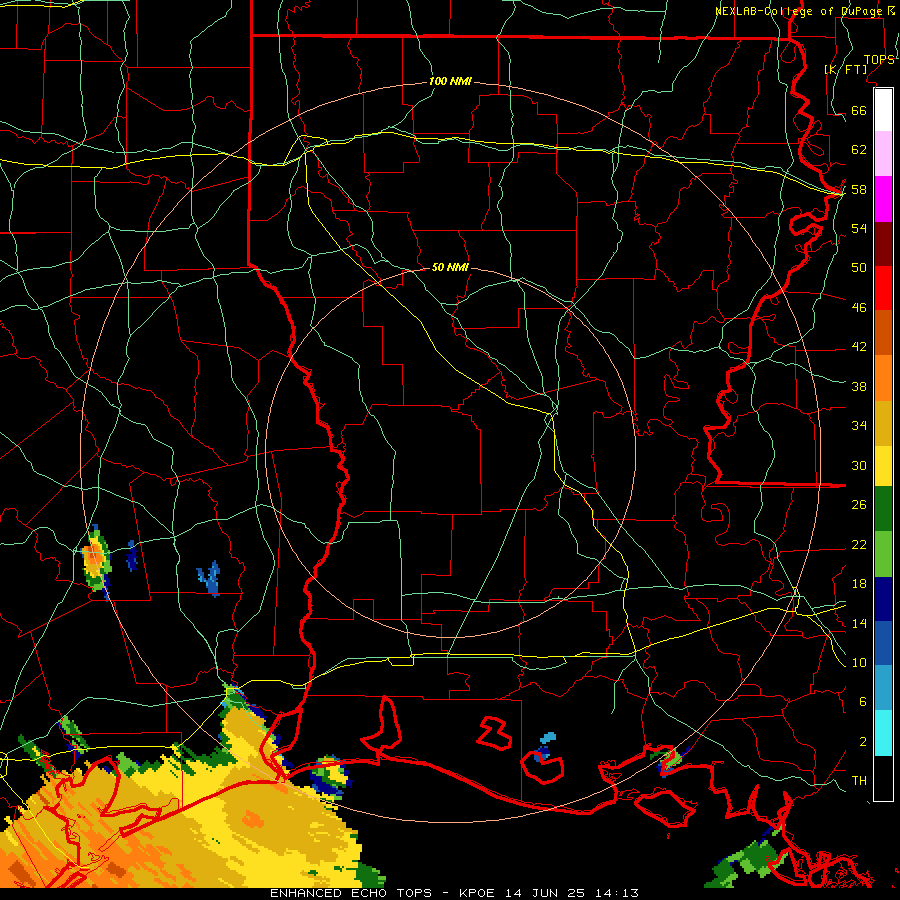Click the "[K FT]" units label
This screenshot has height=900, width=900.
[x=845, y=69]
